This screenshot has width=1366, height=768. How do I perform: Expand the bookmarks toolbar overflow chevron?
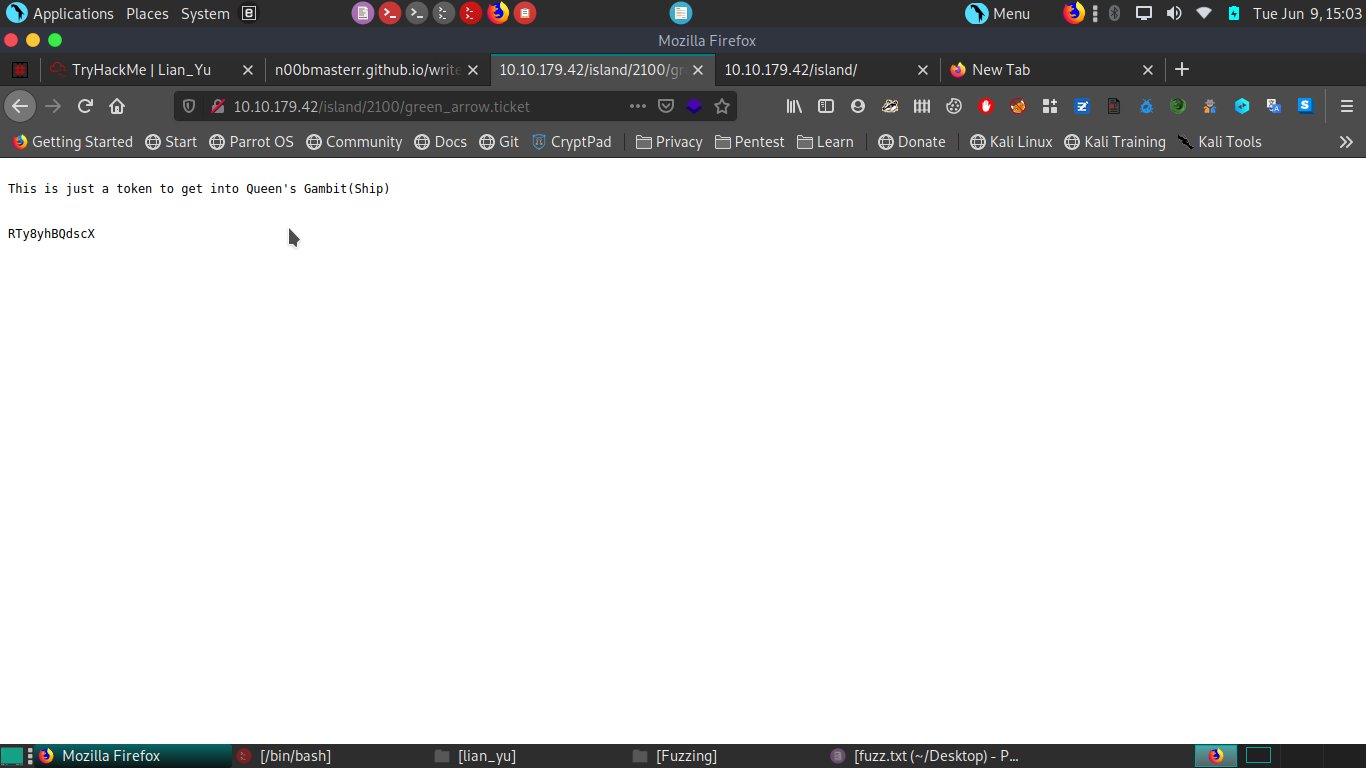pos(1346,142)
